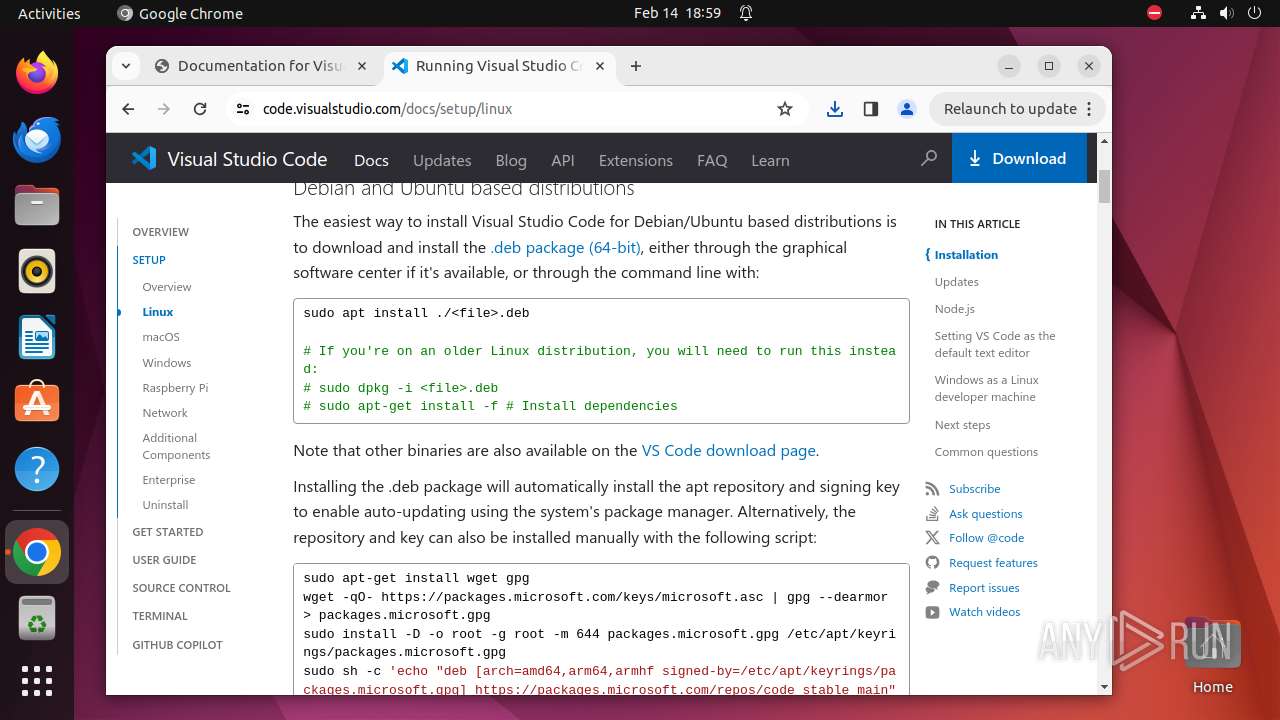Select Additional Components in the sidebar

[x=176, y=446]
